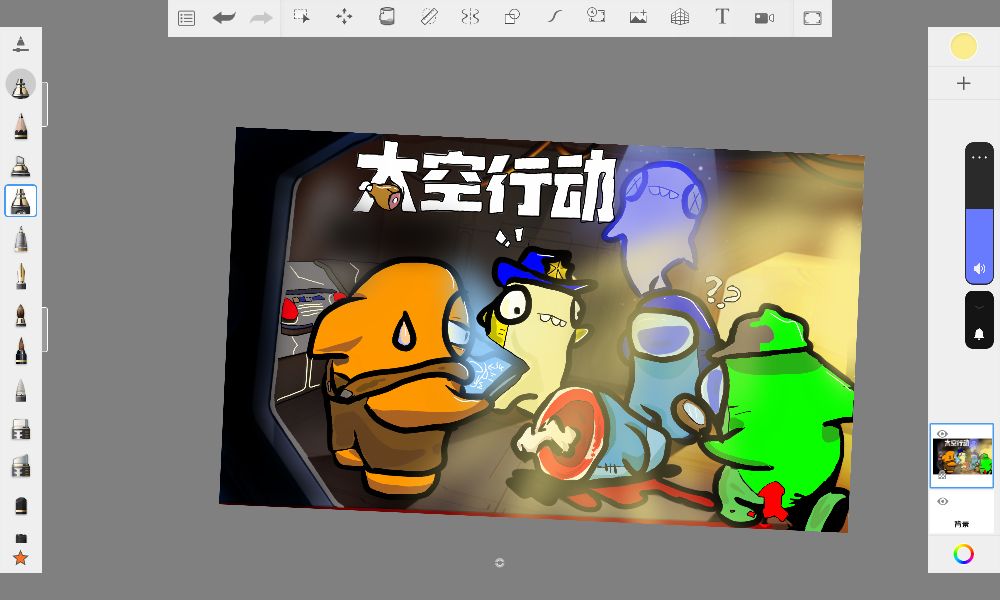Open the color wheel editor
This screenshot has width=1000, height=600.
pos(963,554)
